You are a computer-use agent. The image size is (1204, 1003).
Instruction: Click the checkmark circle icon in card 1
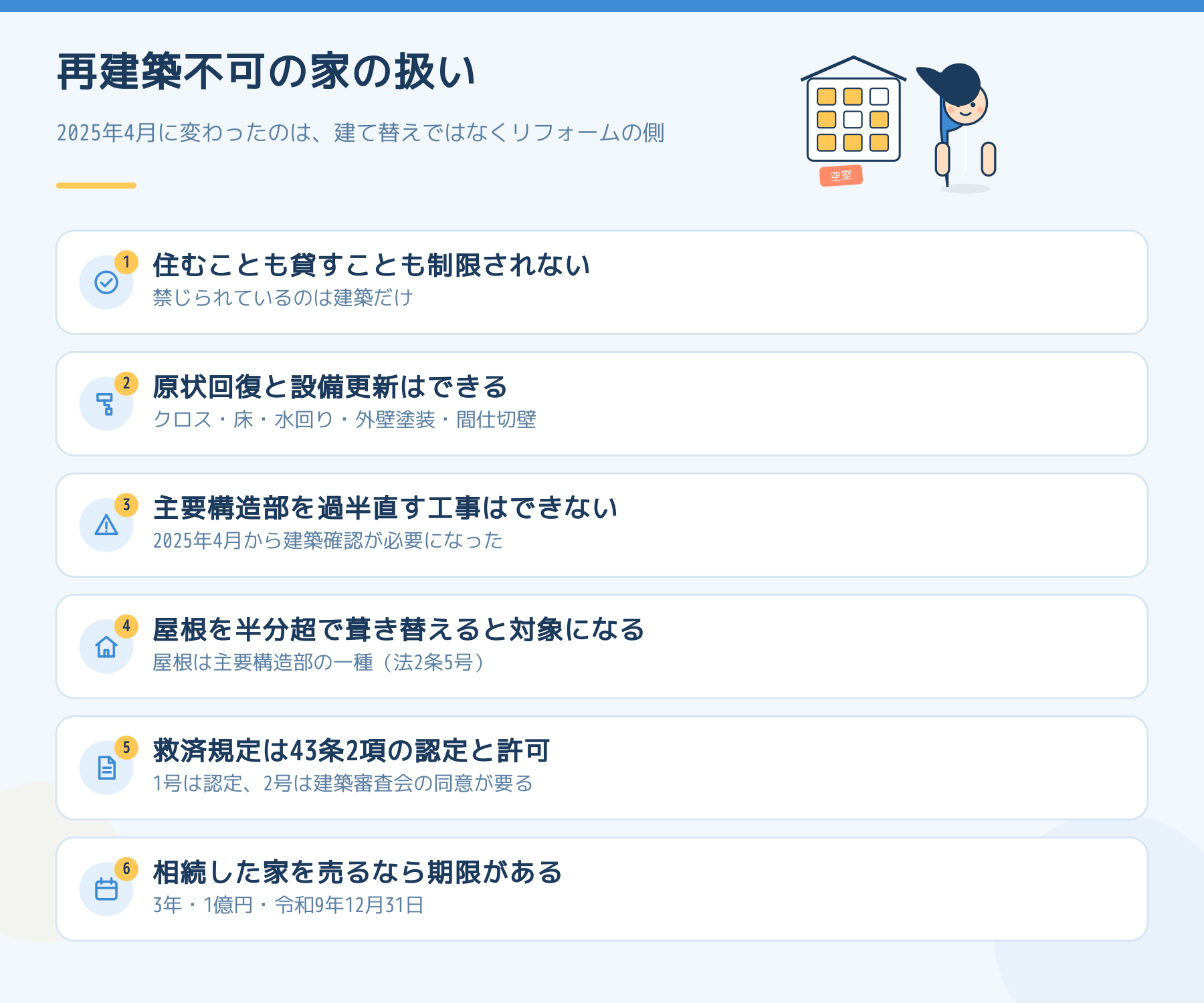tap(106, 283)
